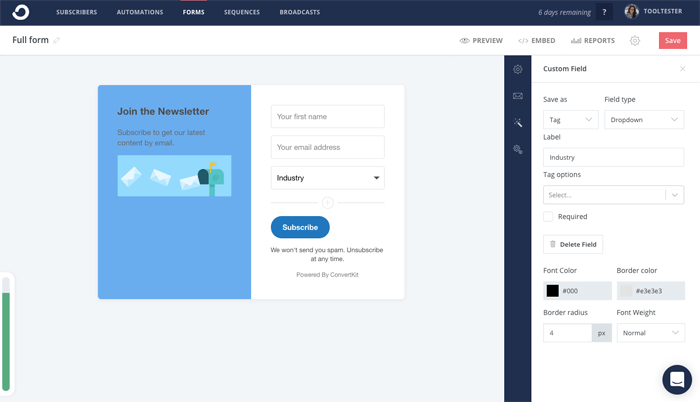Open the black Font Color swatch
The image size is (700, 402).
click(552, 291)
